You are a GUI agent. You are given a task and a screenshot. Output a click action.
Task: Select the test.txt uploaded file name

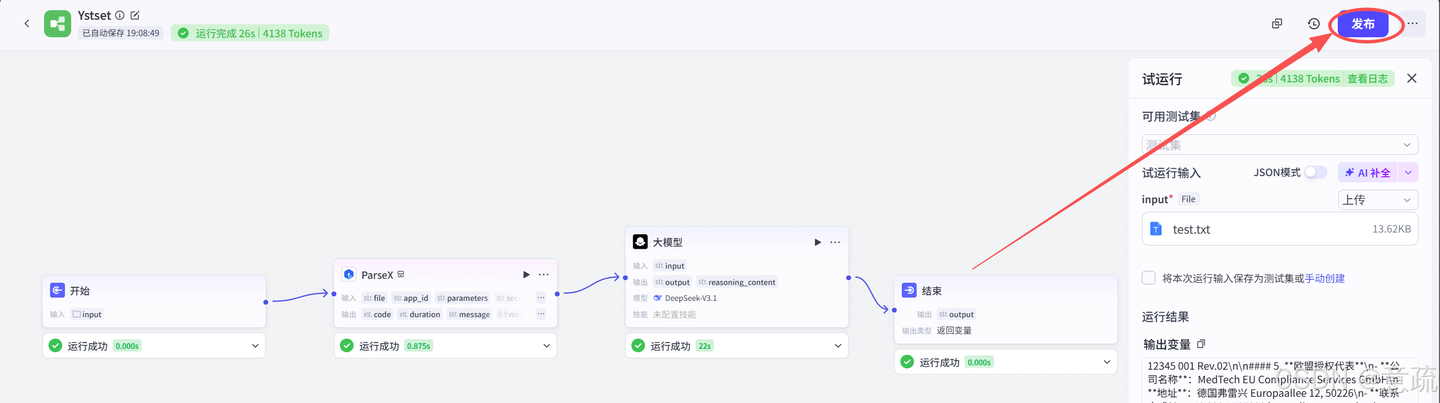pos(1191,229)
